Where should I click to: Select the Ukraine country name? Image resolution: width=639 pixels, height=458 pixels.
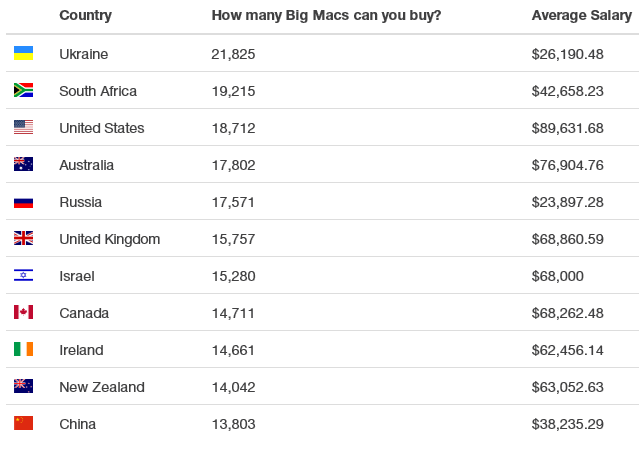(x=83, y=54)
